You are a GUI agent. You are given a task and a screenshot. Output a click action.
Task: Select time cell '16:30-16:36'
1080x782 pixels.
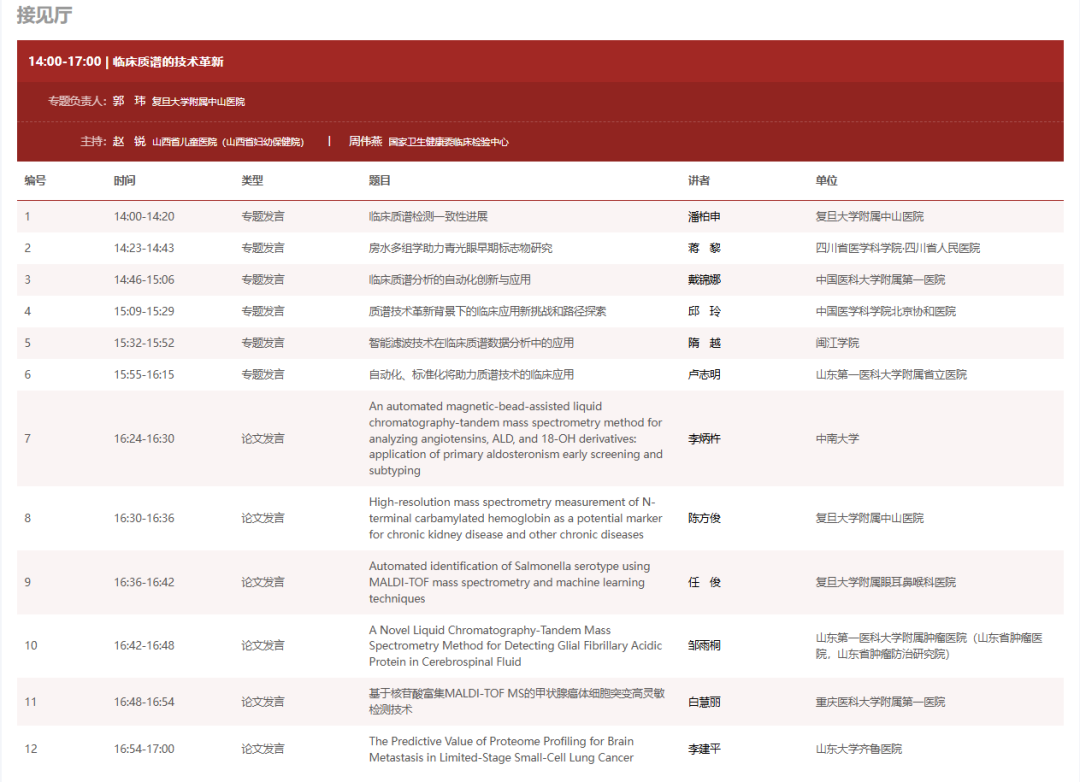pyautogui.click(x=144, y=518)
